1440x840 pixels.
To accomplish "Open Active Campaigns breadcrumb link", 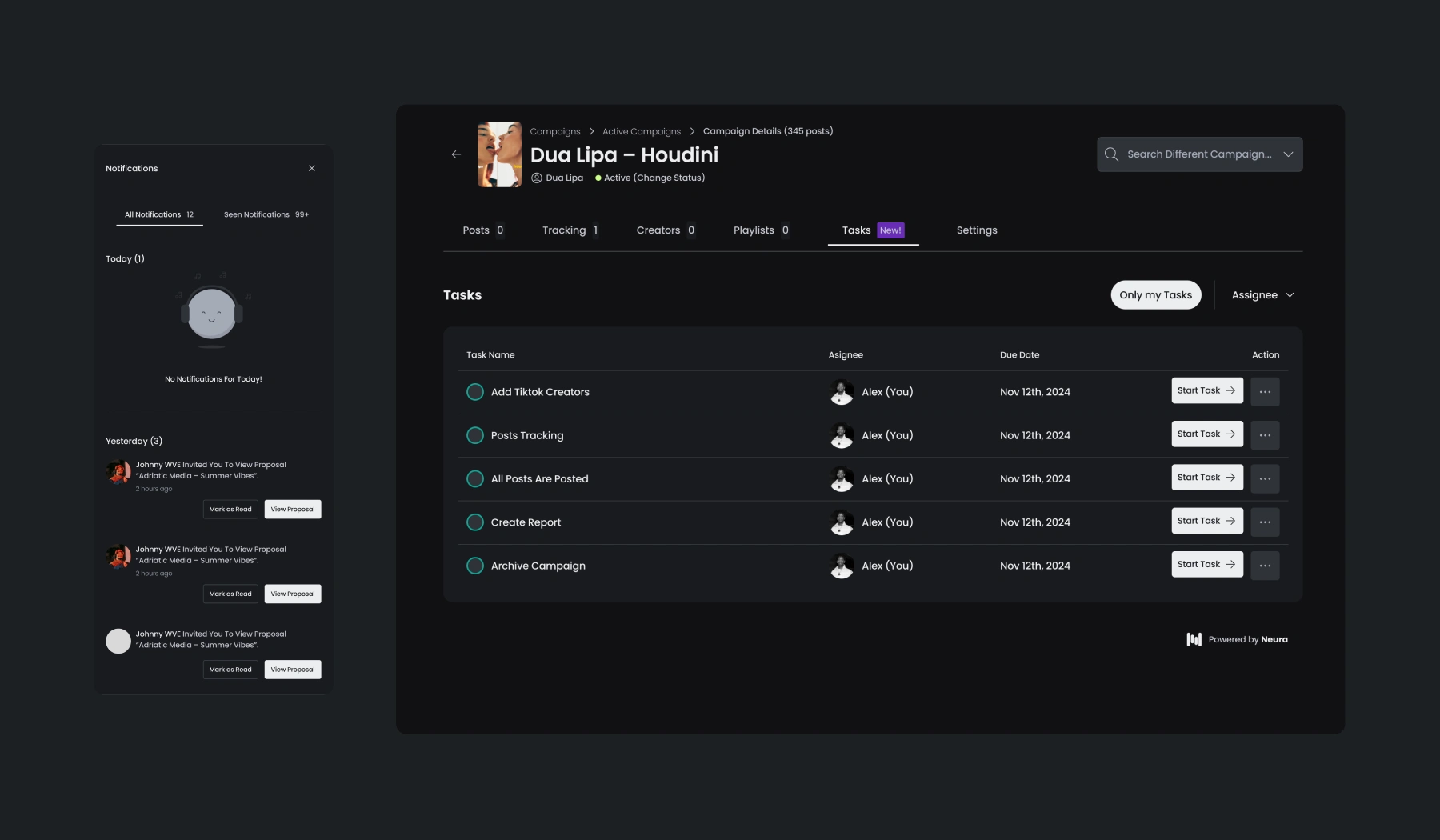I will pos(642,131).
